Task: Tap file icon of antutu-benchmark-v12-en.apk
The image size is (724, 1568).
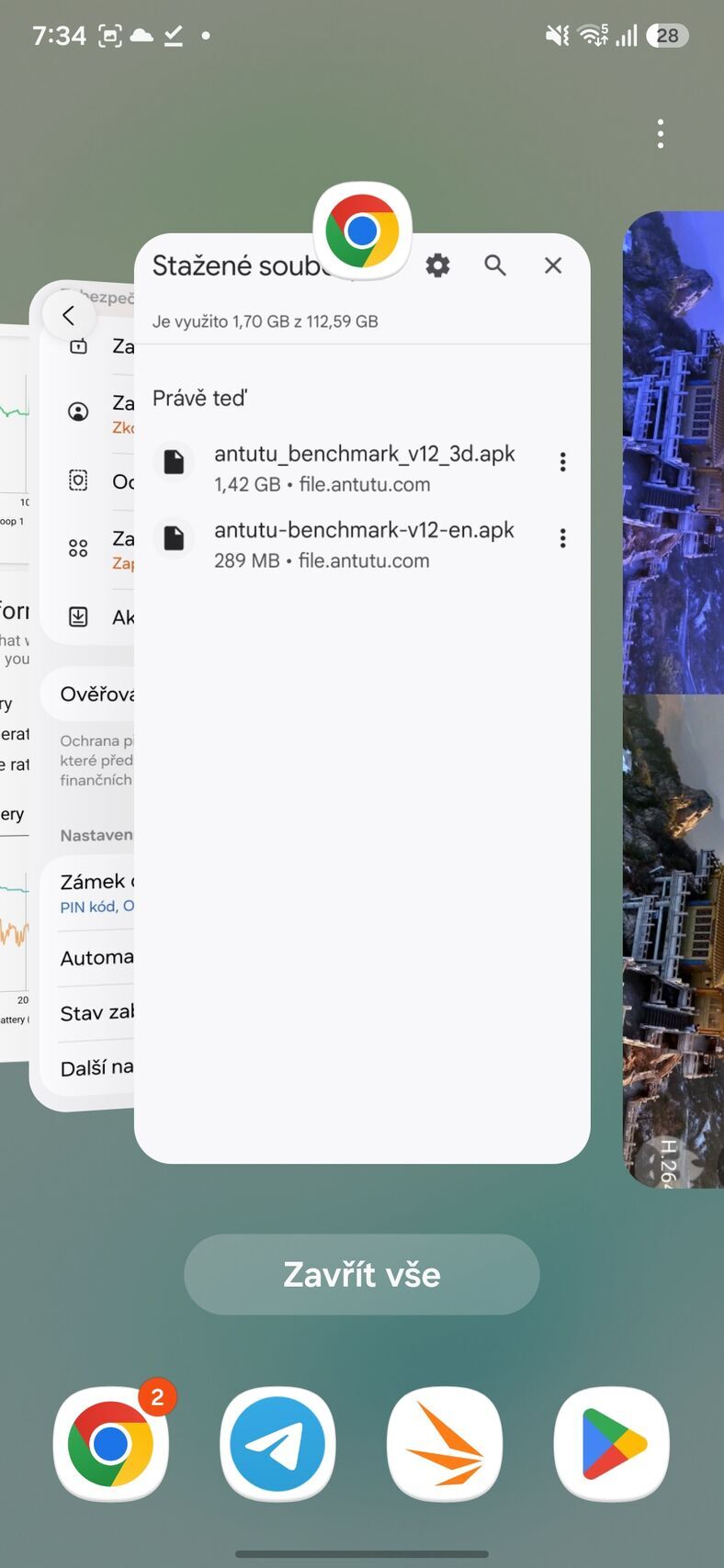Action: [x=174, y=537]
